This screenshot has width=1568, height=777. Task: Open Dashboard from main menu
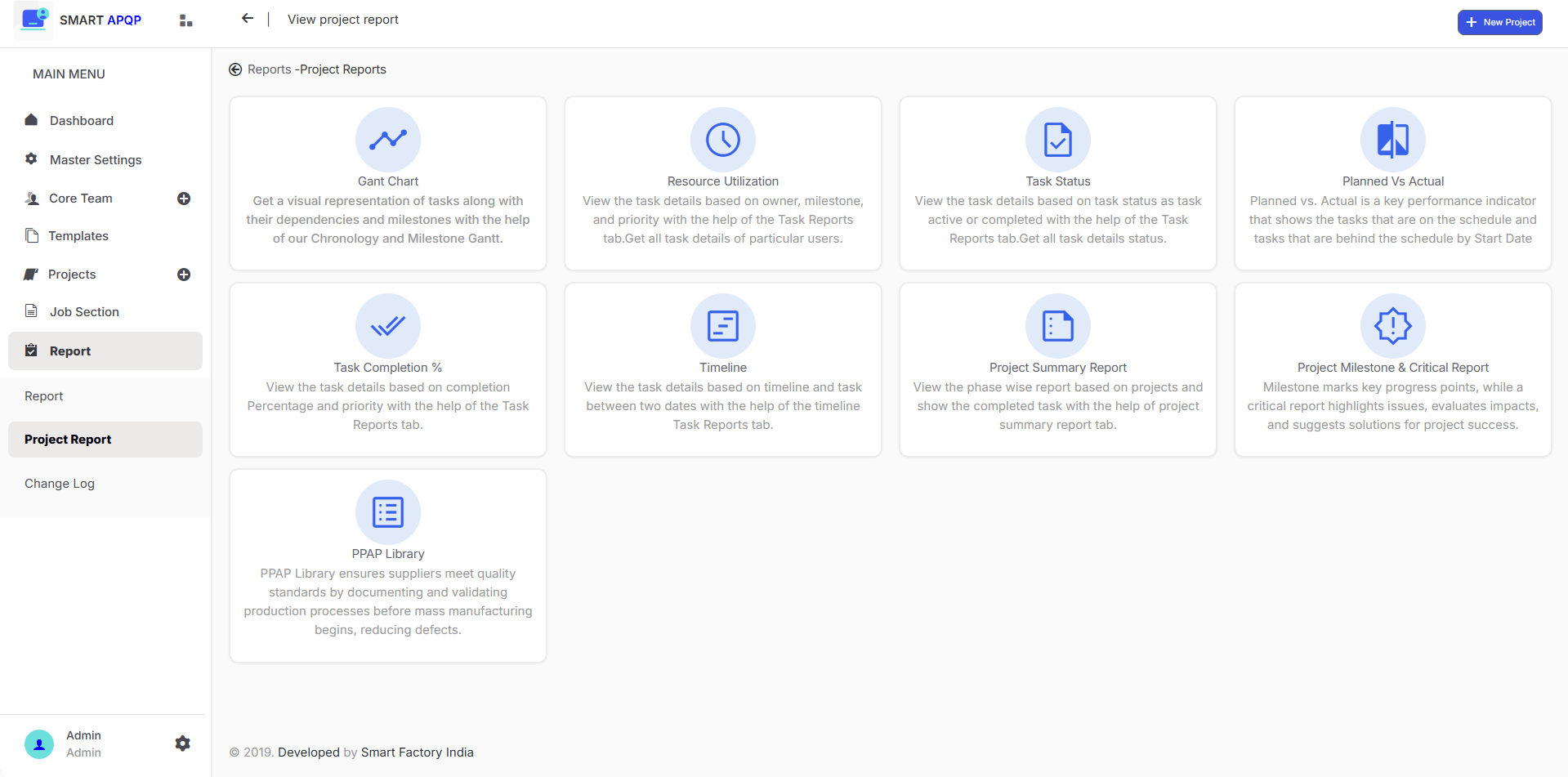pyautogui.click(x=82, y=121)
